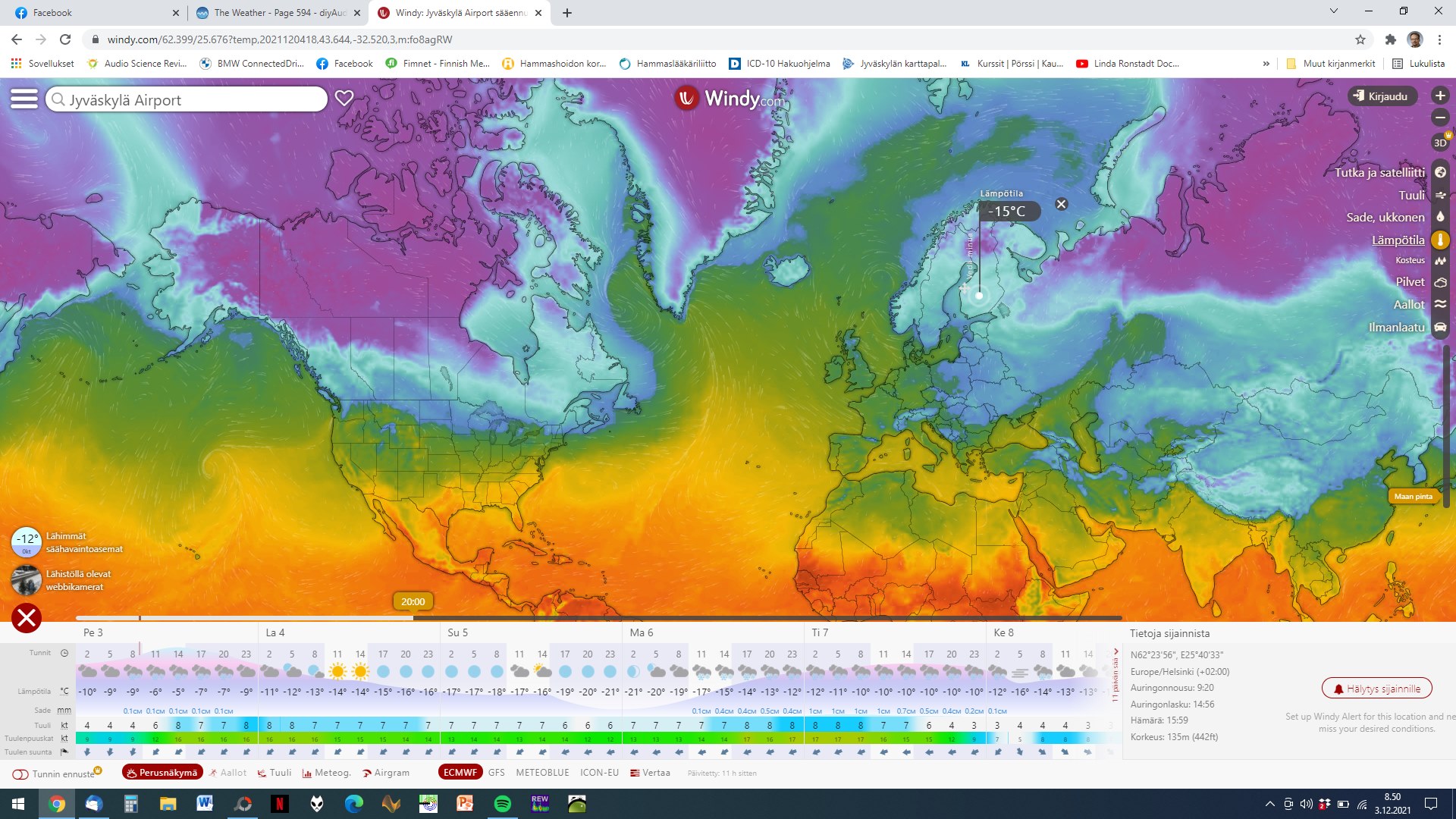Open Word from the taskbar

click(x=205, y=804)
